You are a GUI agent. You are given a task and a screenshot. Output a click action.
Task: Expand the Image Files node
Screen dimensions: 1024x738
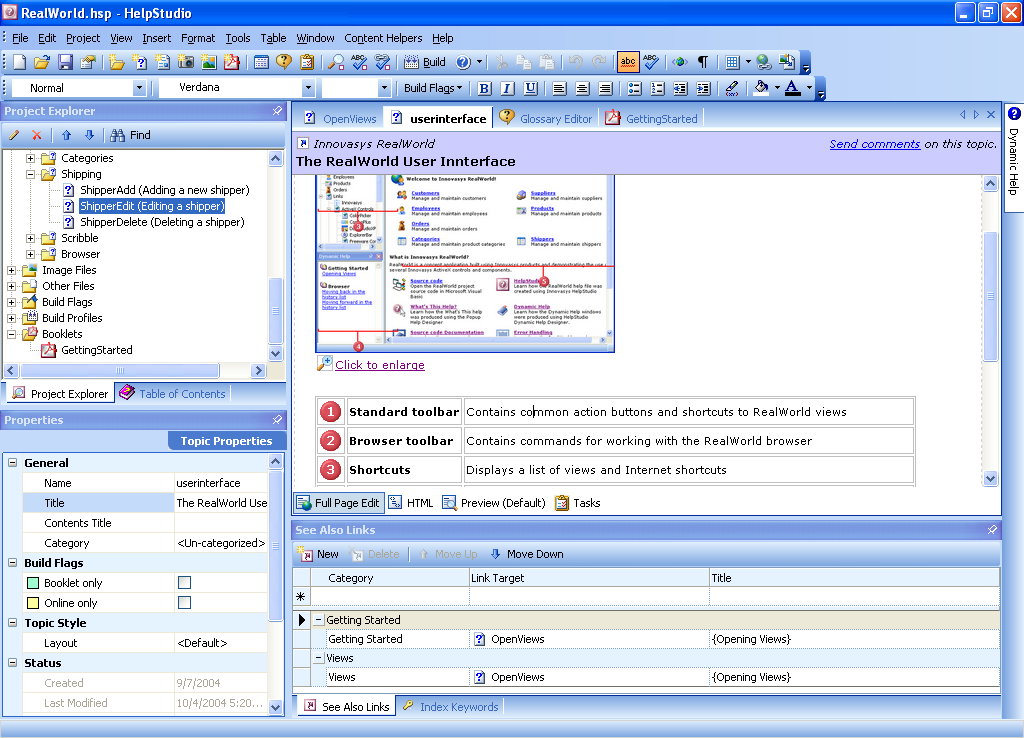click(11, 270)
